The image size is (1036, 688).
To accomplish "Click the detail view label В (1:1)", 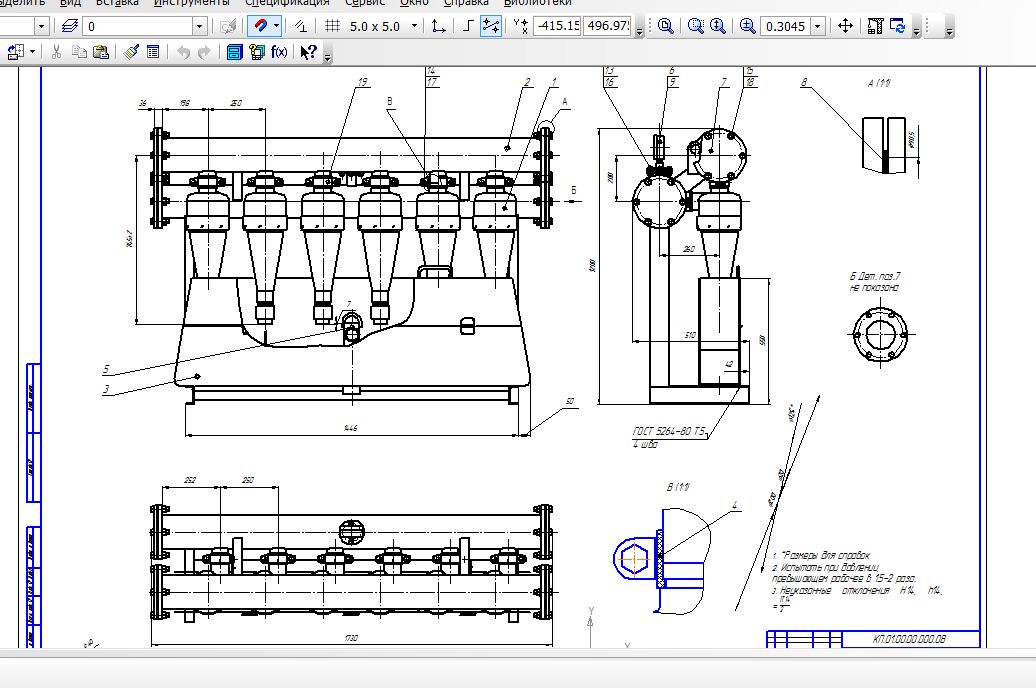I will click(x=678, y=487).
